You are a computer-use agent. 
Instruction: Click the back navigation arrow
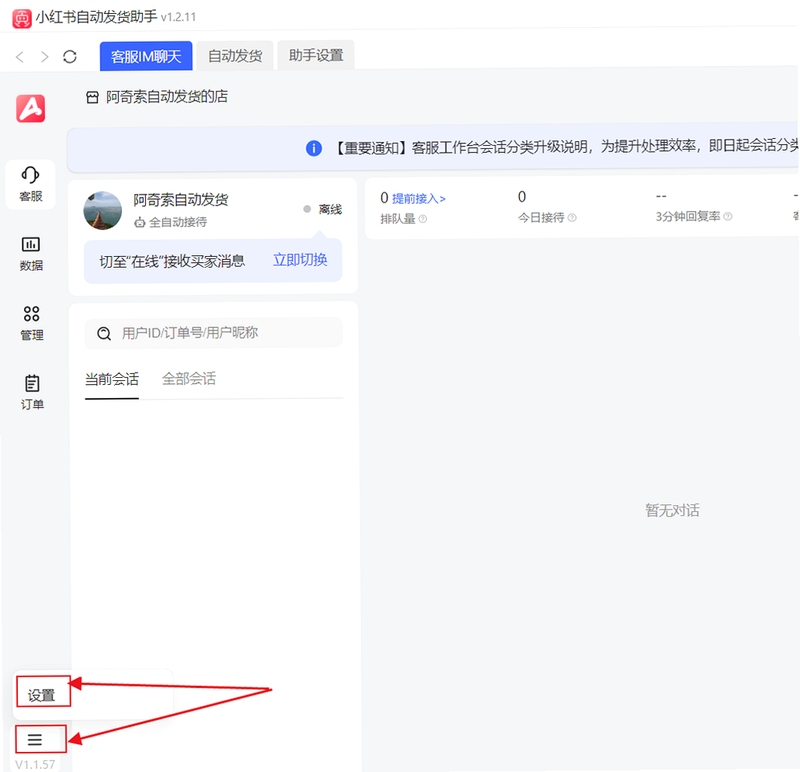pyautogui.click(x=20, y=57)
